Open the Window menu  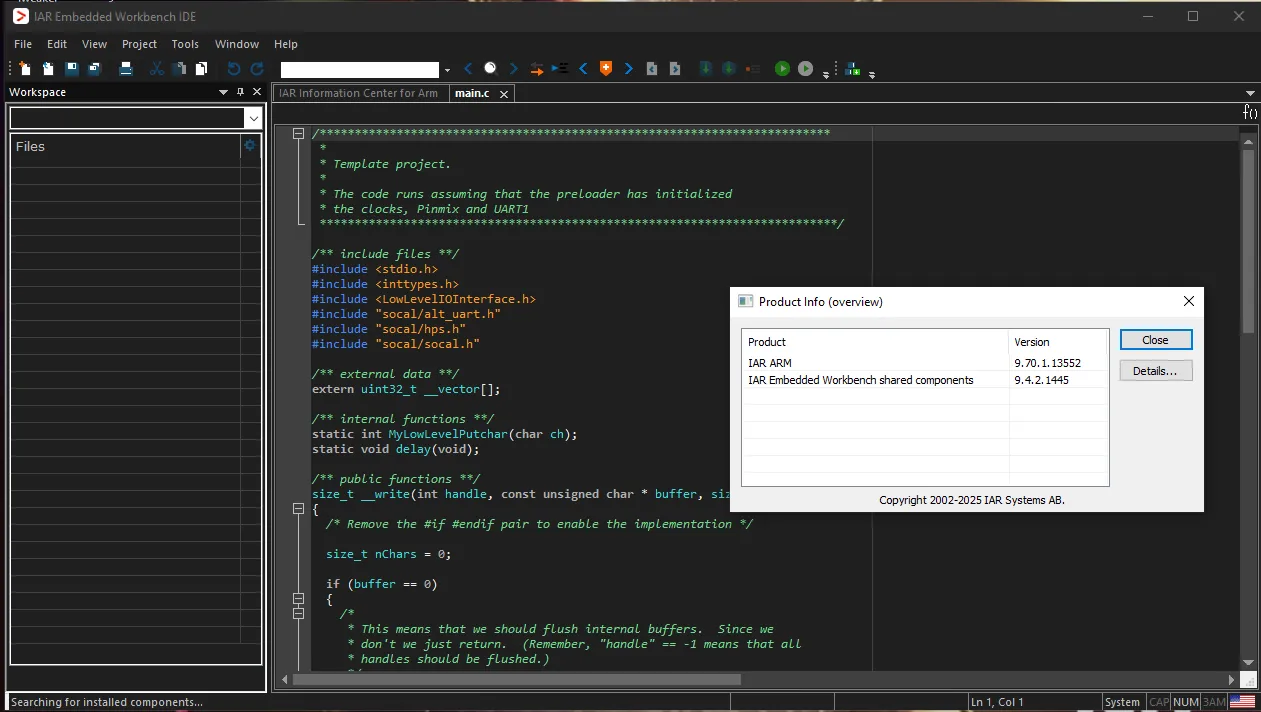point(237,44)
